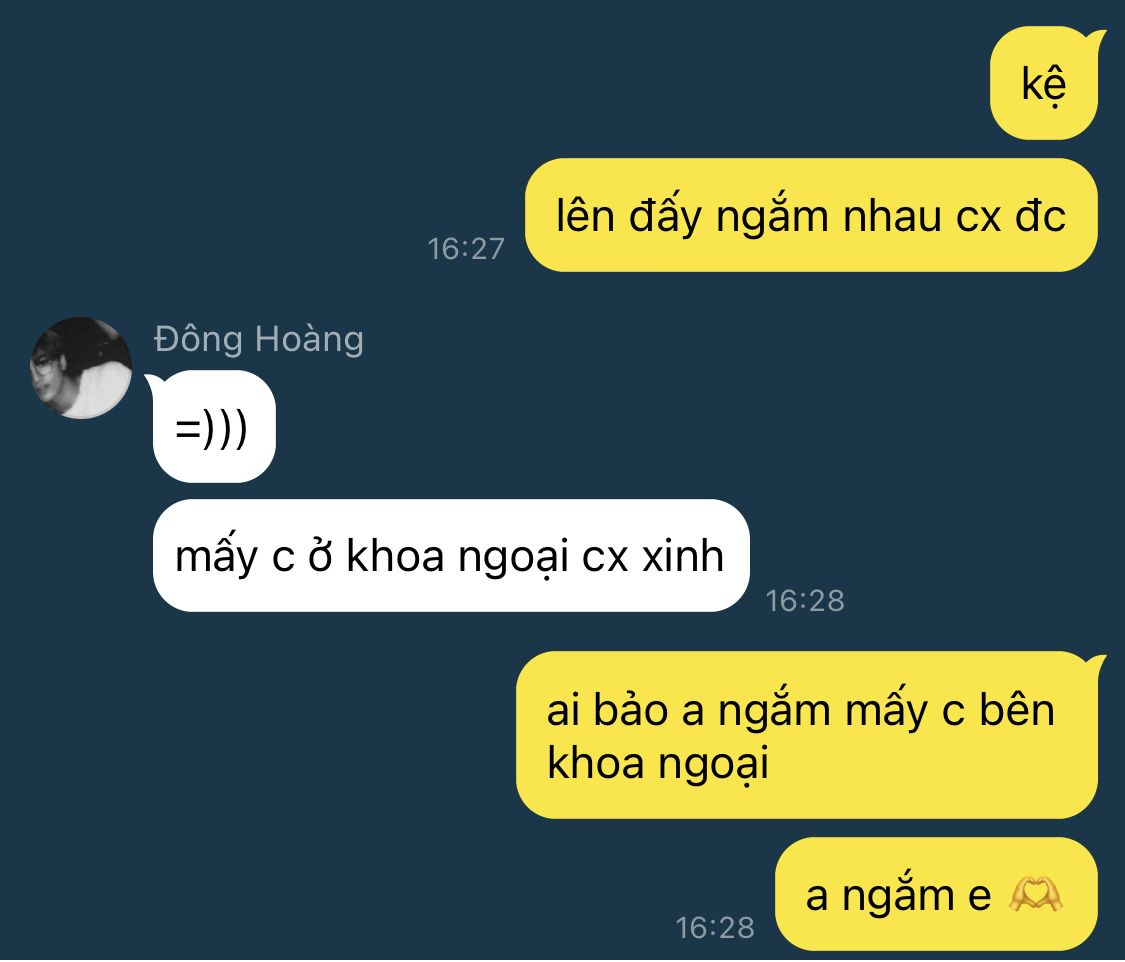Click the 16:28 timestamp beside "a ngắm e"
Viewport: 1125px width, 962px height.
tap(715, 928)
